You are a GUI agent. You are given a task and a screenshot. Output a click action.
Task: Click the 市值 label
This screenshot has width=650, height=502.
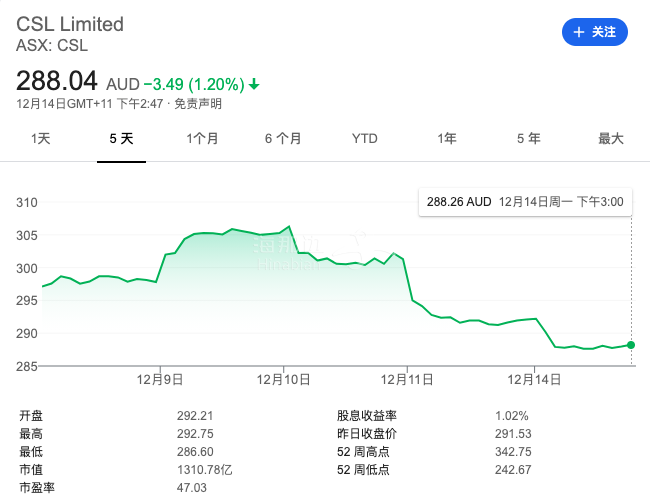pos(31,470)
